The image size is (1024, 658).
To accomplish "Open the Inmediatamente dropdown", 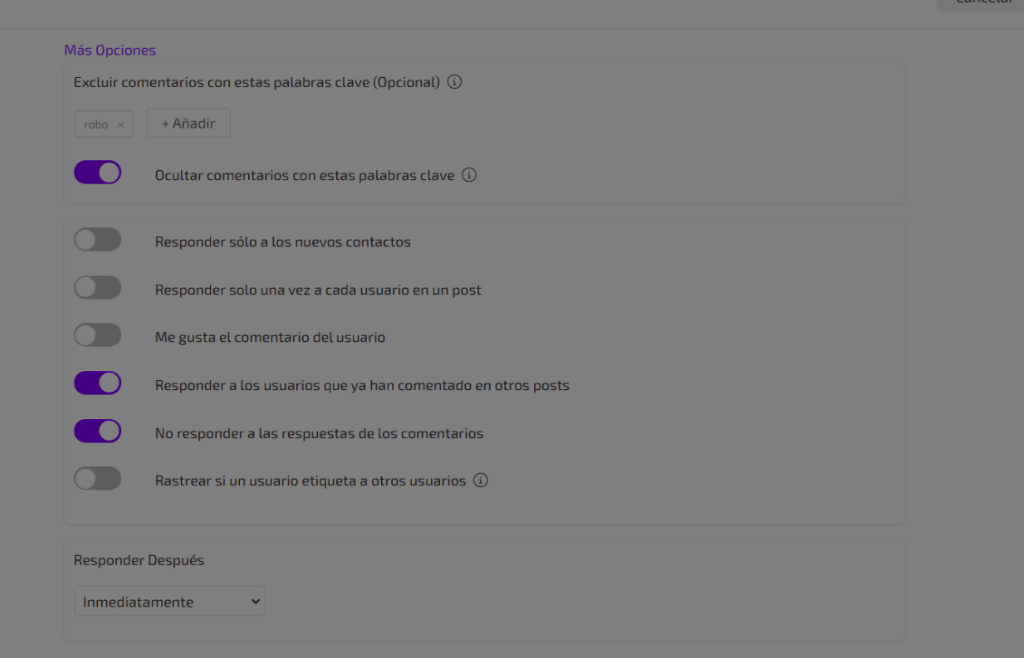I will 169,602.
